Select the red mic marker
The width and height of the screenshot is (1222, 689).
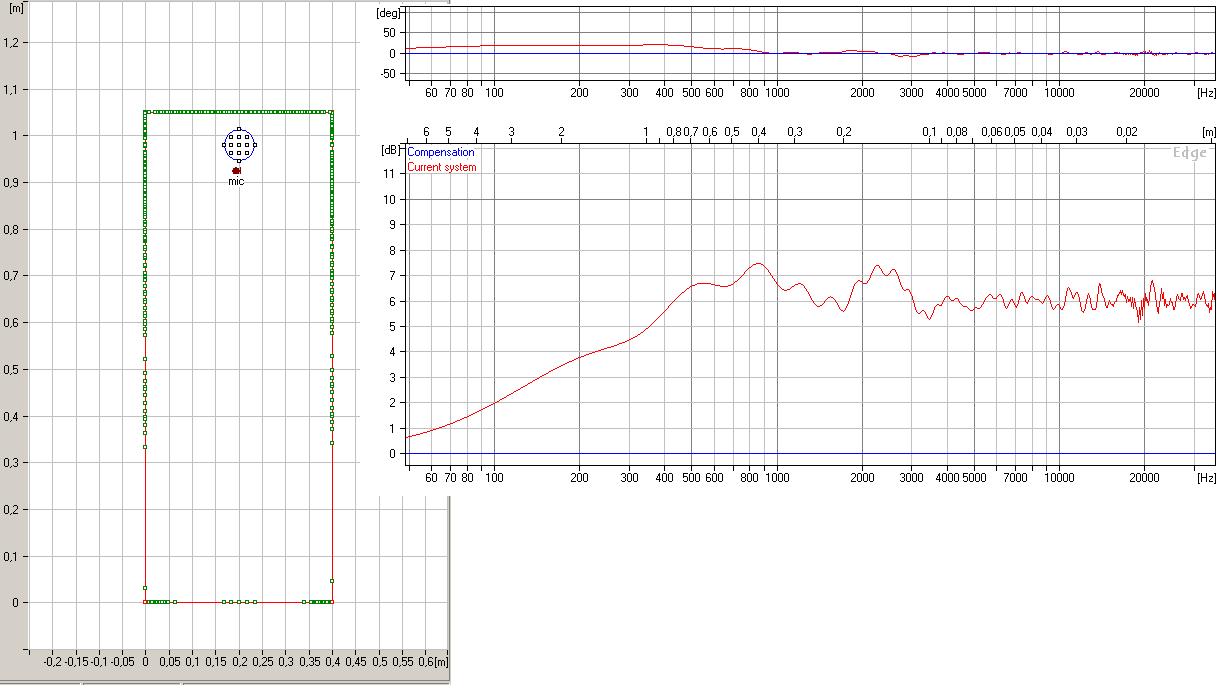(x=237, y=171)
